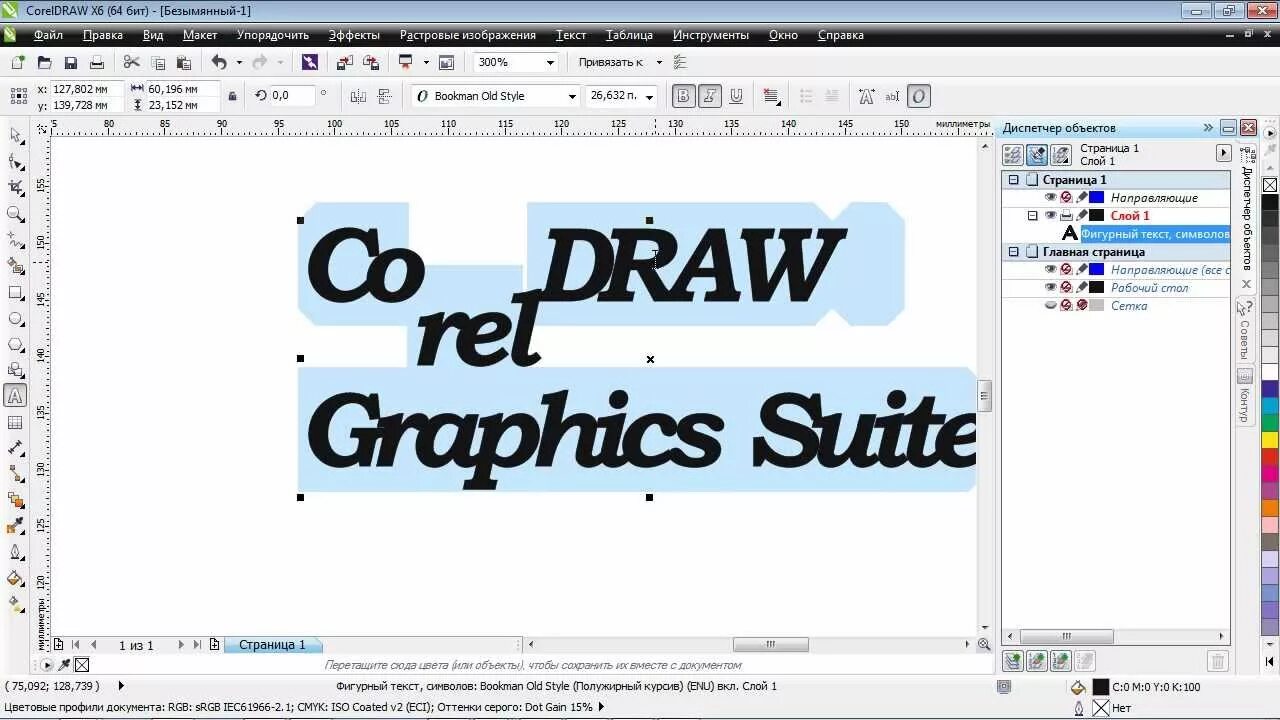Select the Freehand drawing tool

pos(15,240)
